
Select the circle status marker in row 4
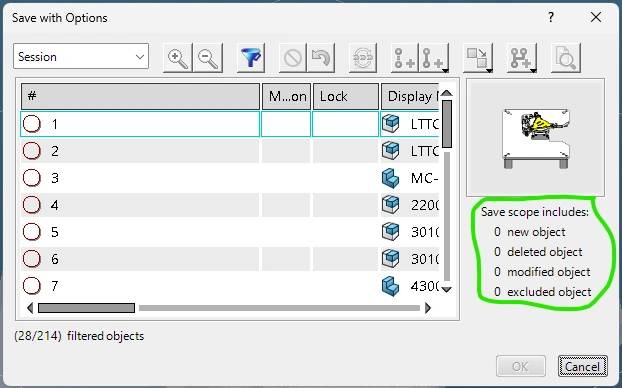pos(32,205)
